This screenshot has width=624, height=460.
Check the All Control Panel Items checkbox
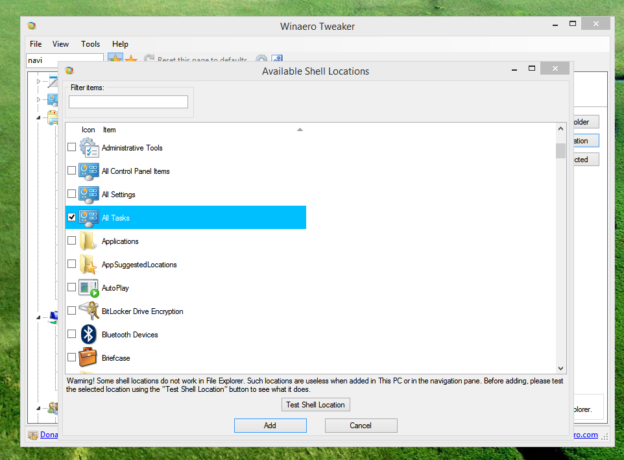(x=72, y=171)
